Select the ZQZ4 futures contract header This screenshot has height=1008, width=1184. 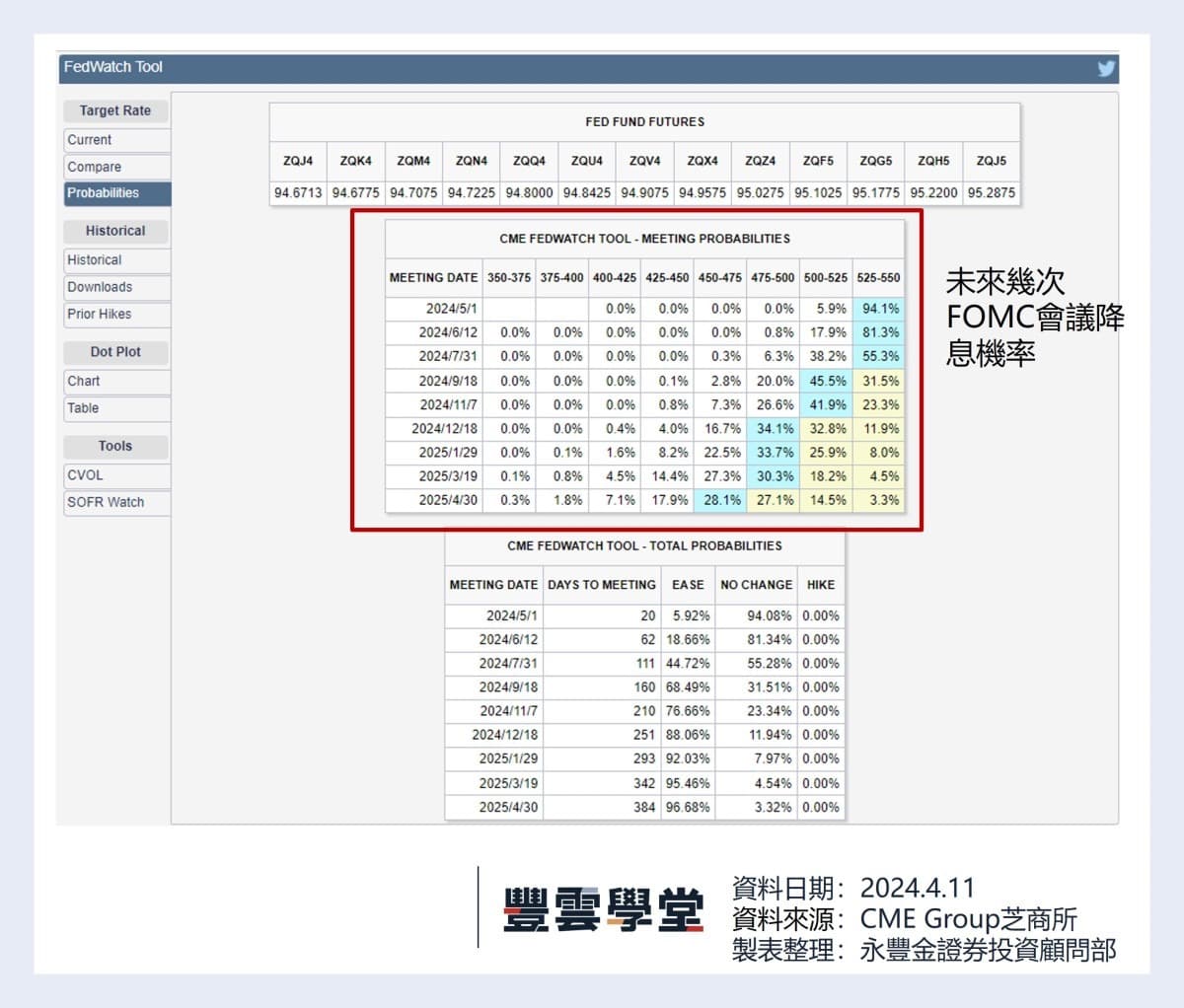point(760,161)
